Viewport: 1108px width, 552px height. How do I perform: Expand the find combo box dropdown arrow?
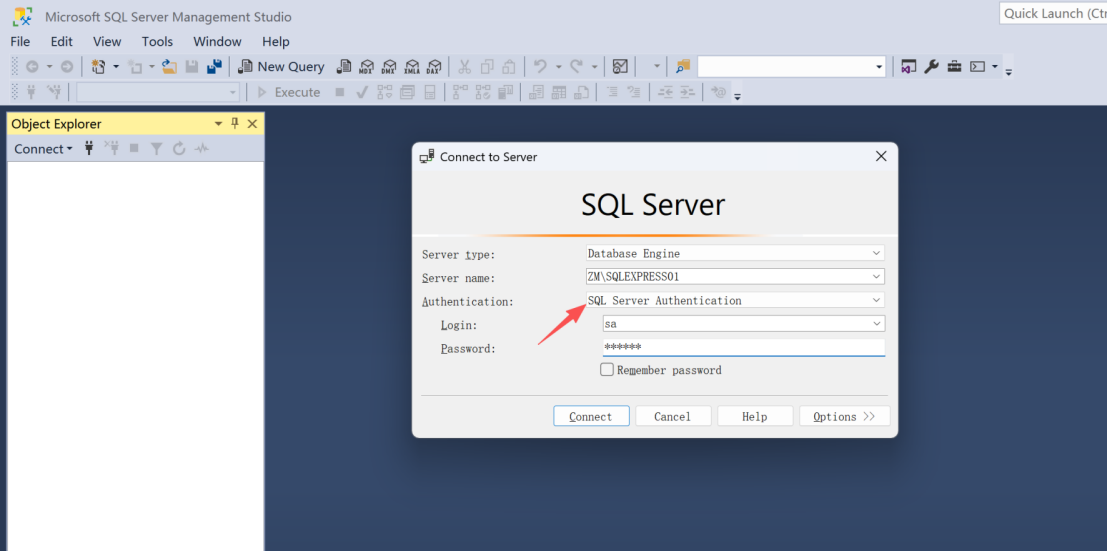[x=879, y=66]
